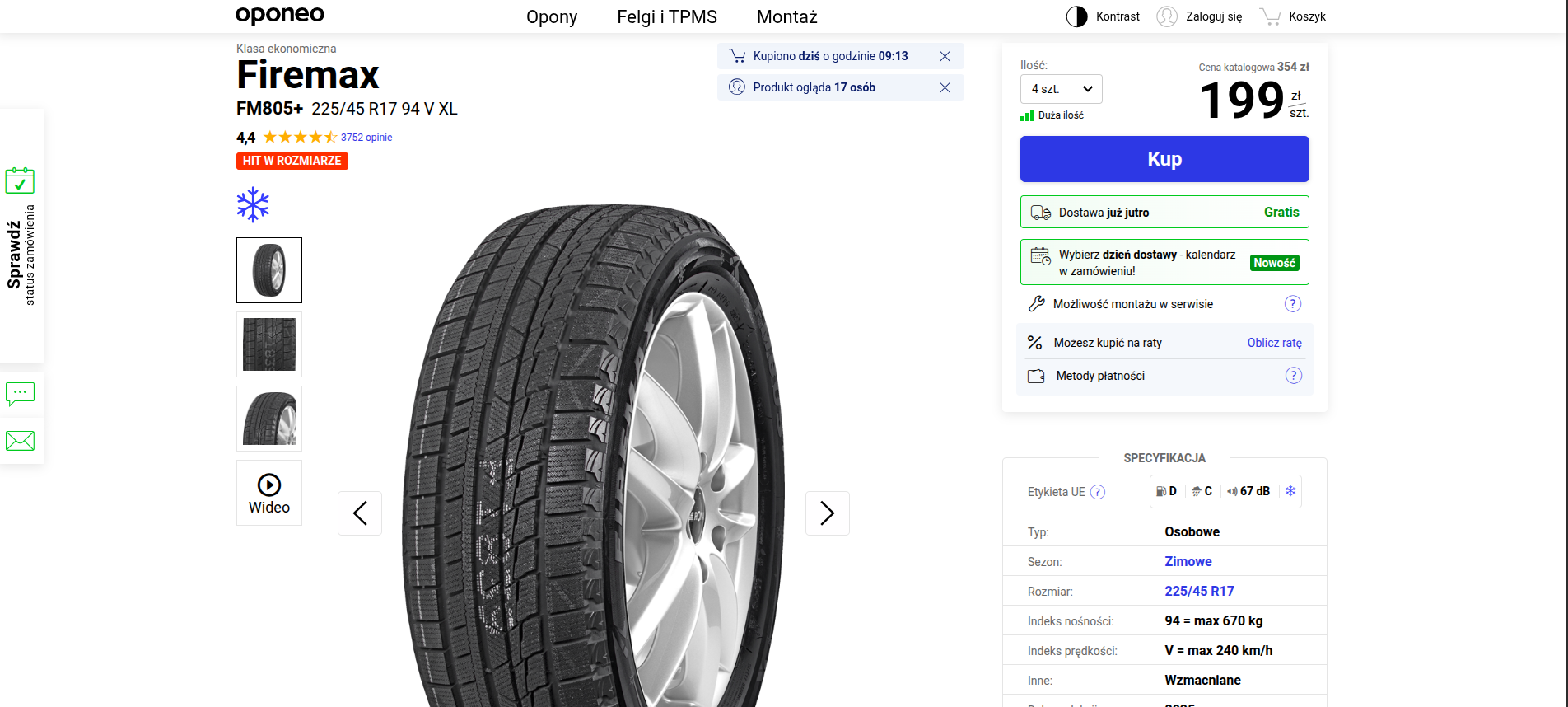Open the Montaż menu
This screenshot has width=1568, height=707.
click(x=787, y=17)
